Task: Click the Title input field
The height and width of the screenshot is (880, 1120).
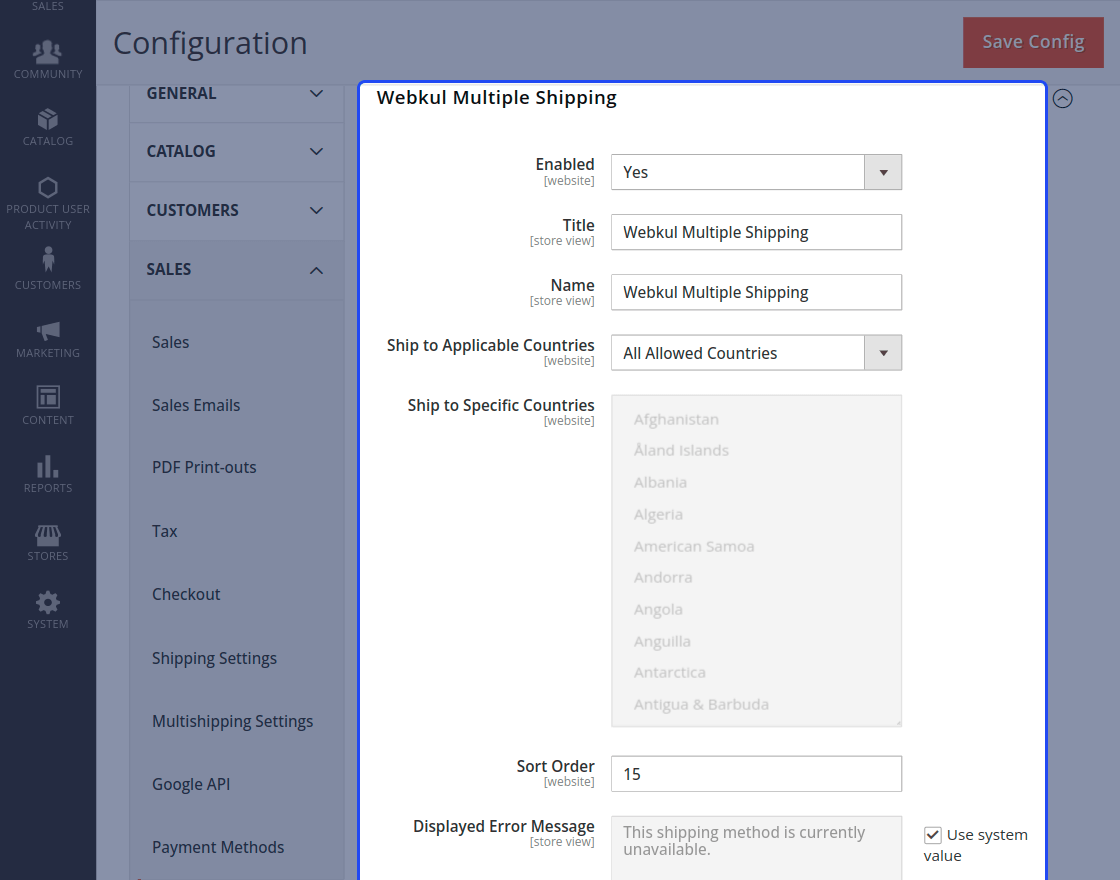Action: tap(756, 232)
